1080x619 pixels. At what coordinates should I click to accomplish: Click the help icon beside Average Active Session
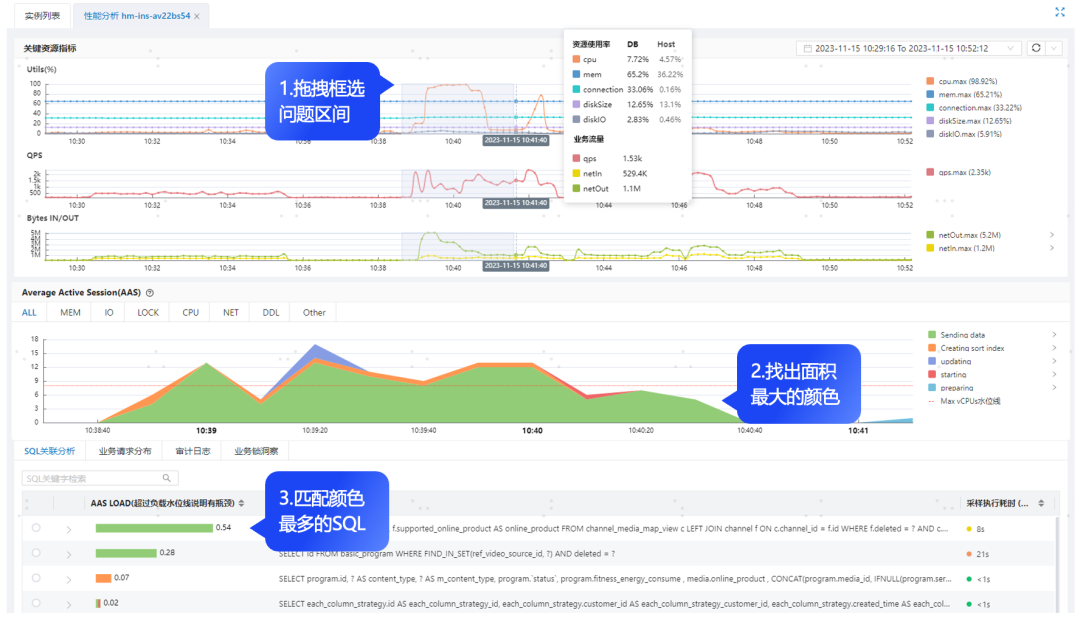(149, 293)
